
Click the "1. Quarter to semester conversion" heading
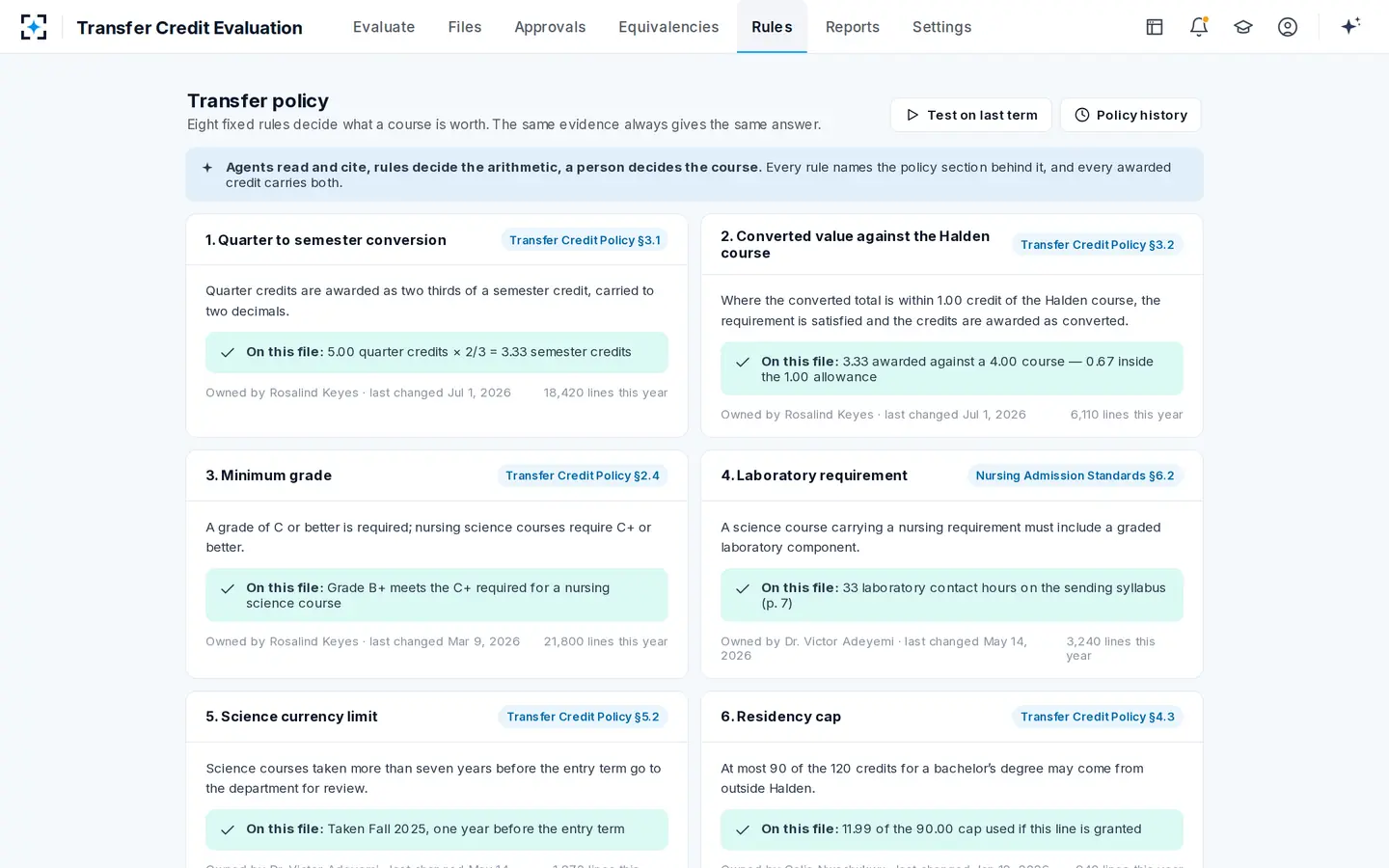point(326,240)
